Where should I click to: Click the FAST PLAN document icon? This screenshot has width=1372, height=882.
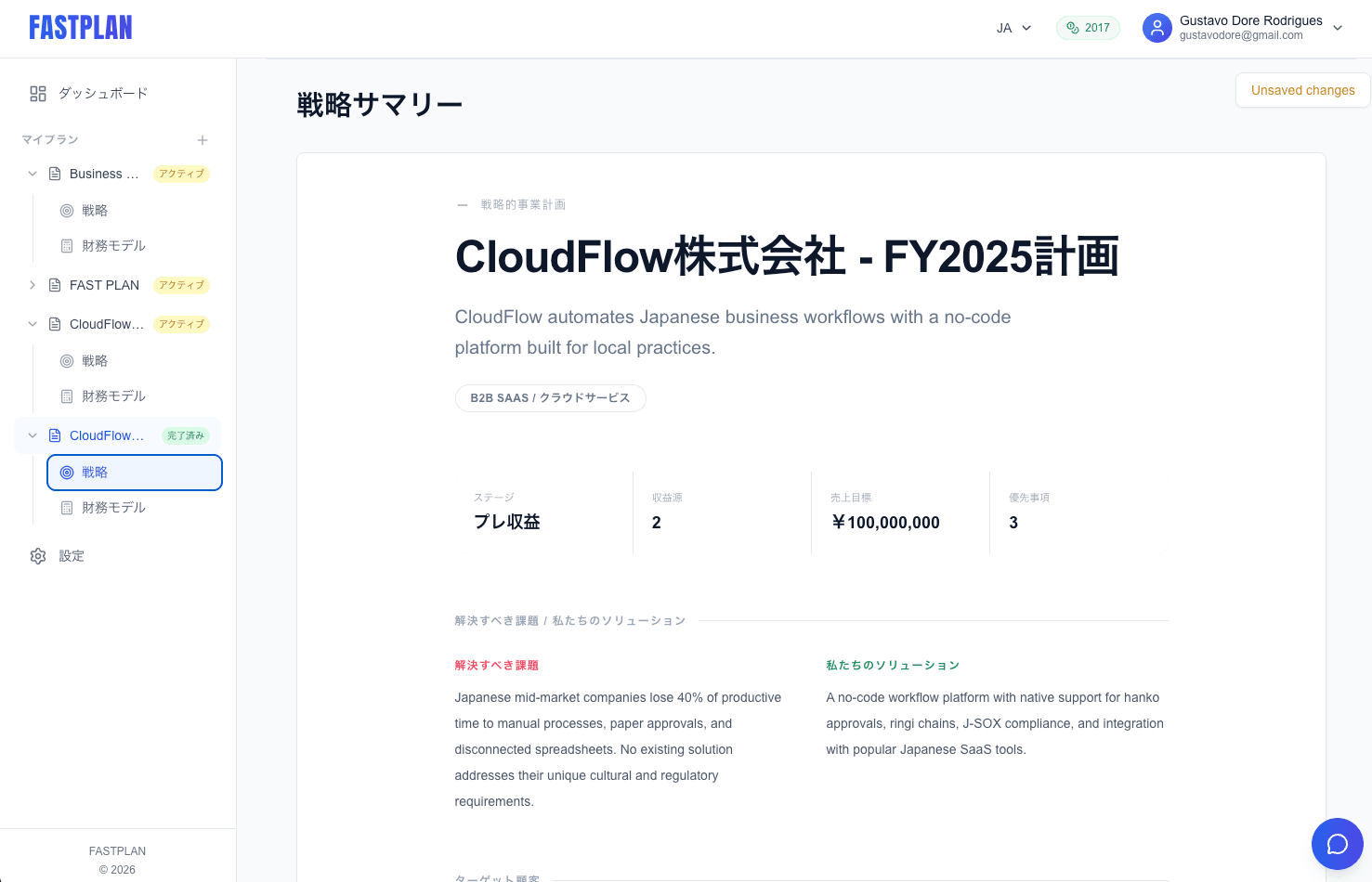(55, 285)
